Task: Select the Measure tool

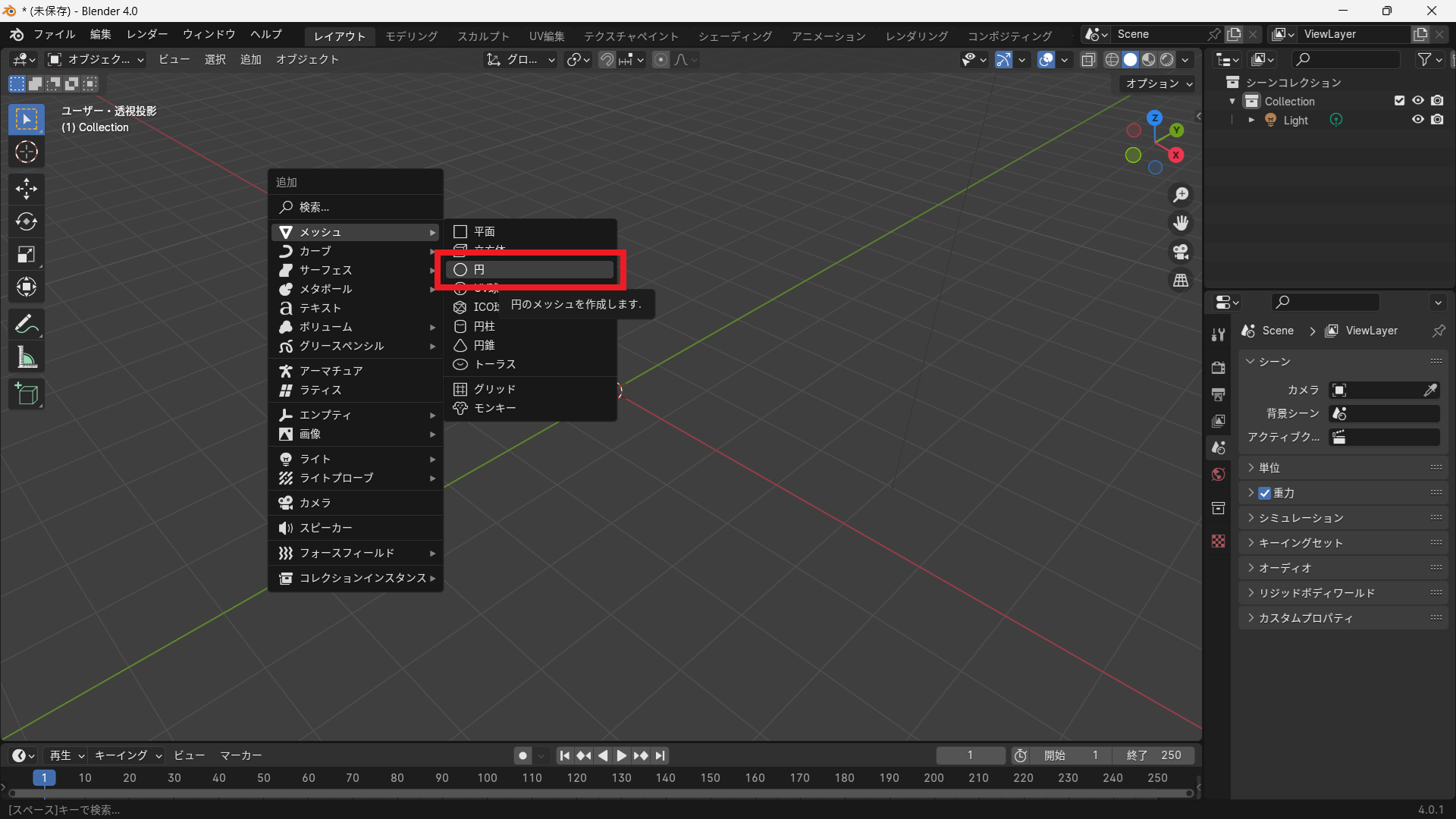Action: click(x=27, y=357)
